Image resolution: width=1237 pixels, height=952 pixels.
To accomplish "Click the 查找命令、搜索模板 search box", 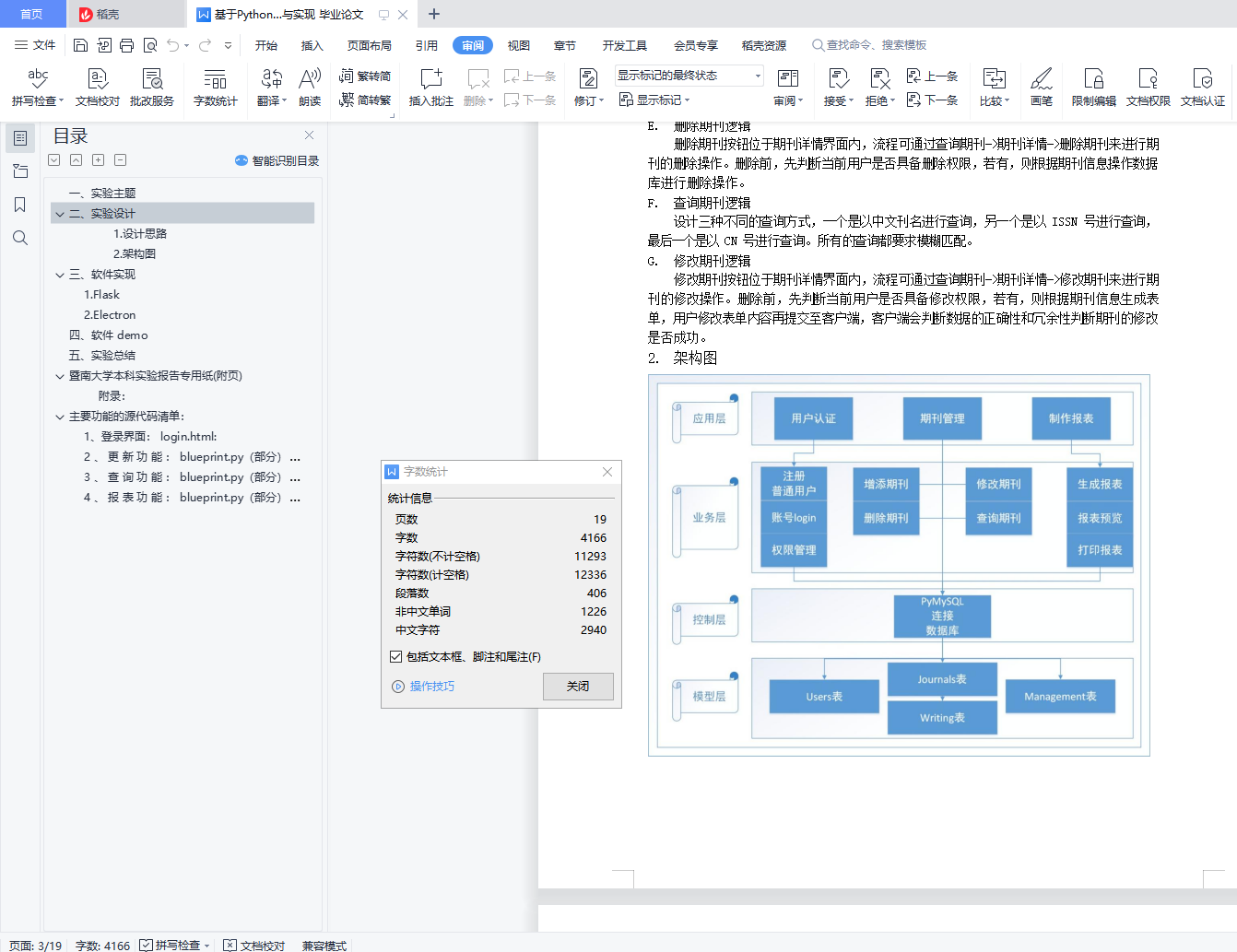I will click(x=869, y=45).
